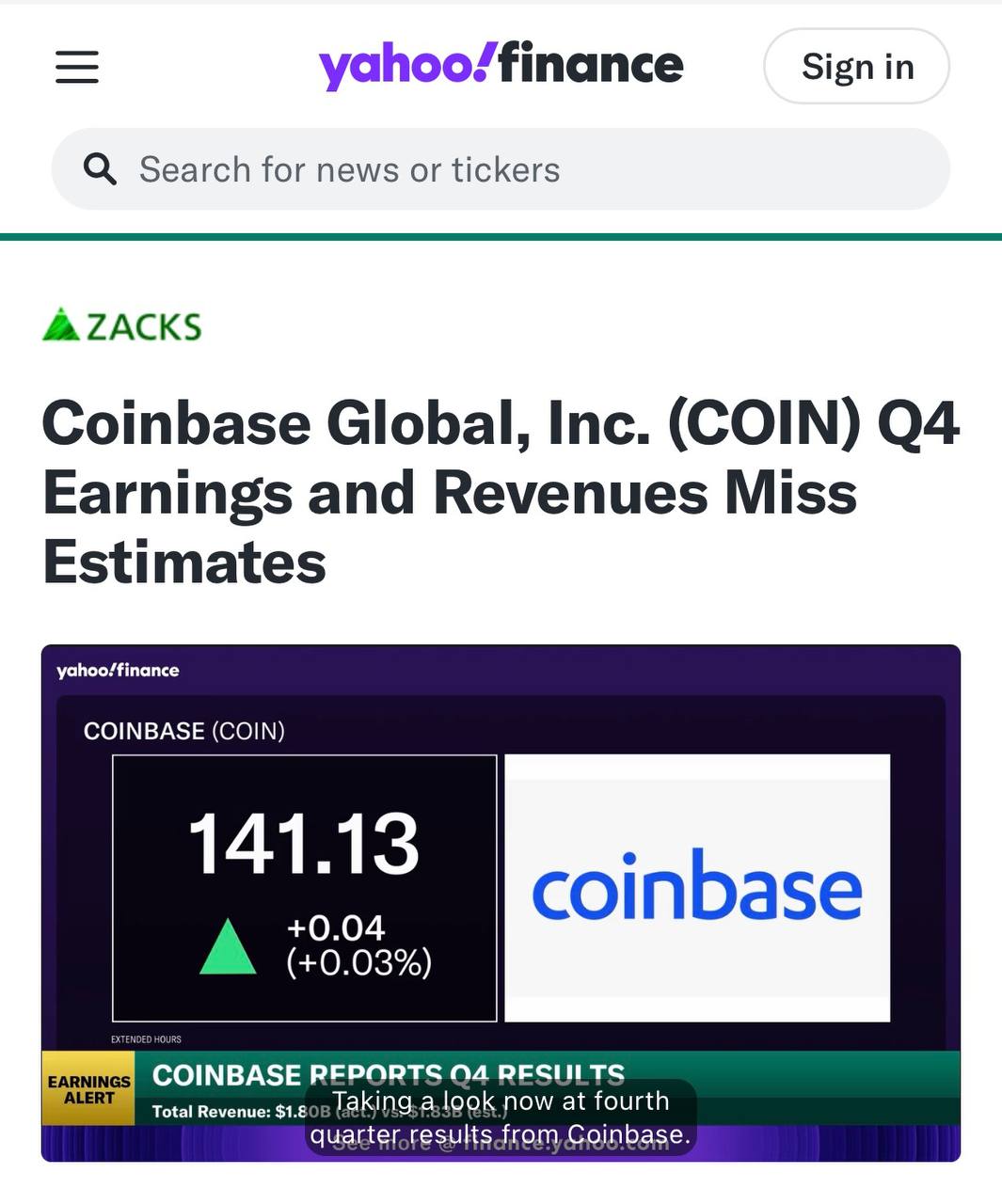Click the search magnifying glass icon

[x=100, y=169]
